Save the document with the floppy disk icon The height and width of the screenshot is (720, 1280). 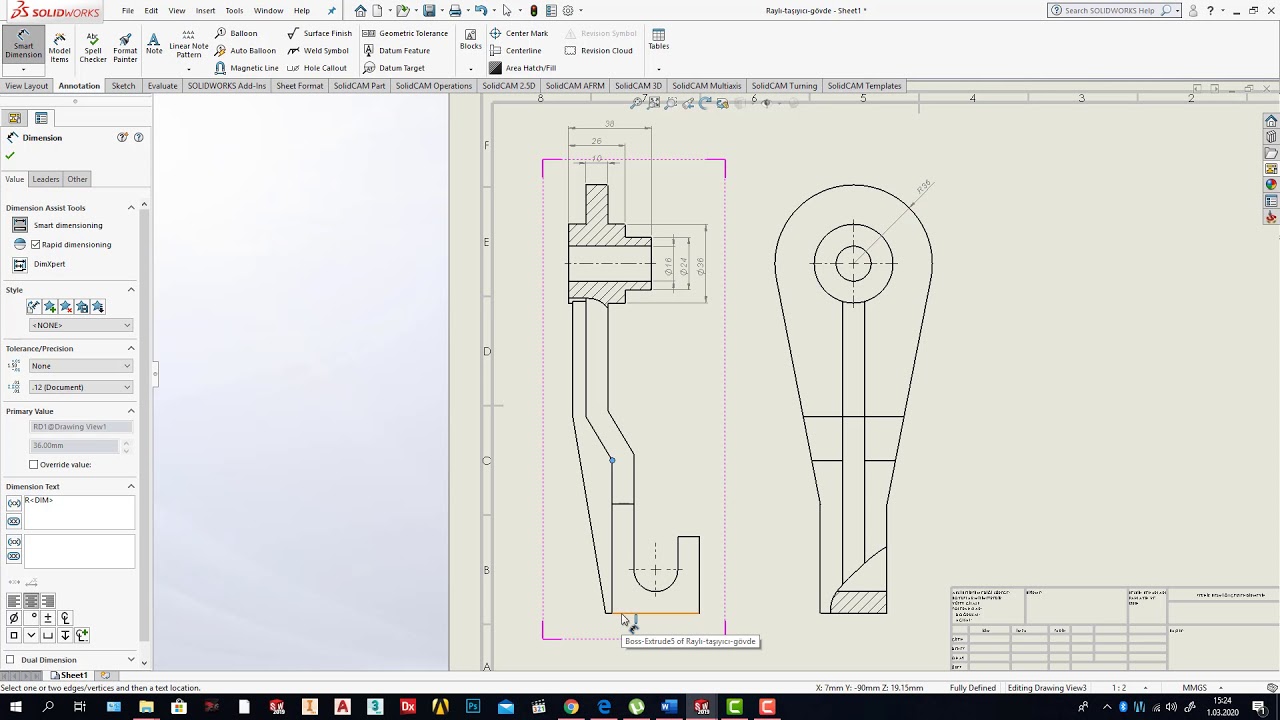point(429,11)
